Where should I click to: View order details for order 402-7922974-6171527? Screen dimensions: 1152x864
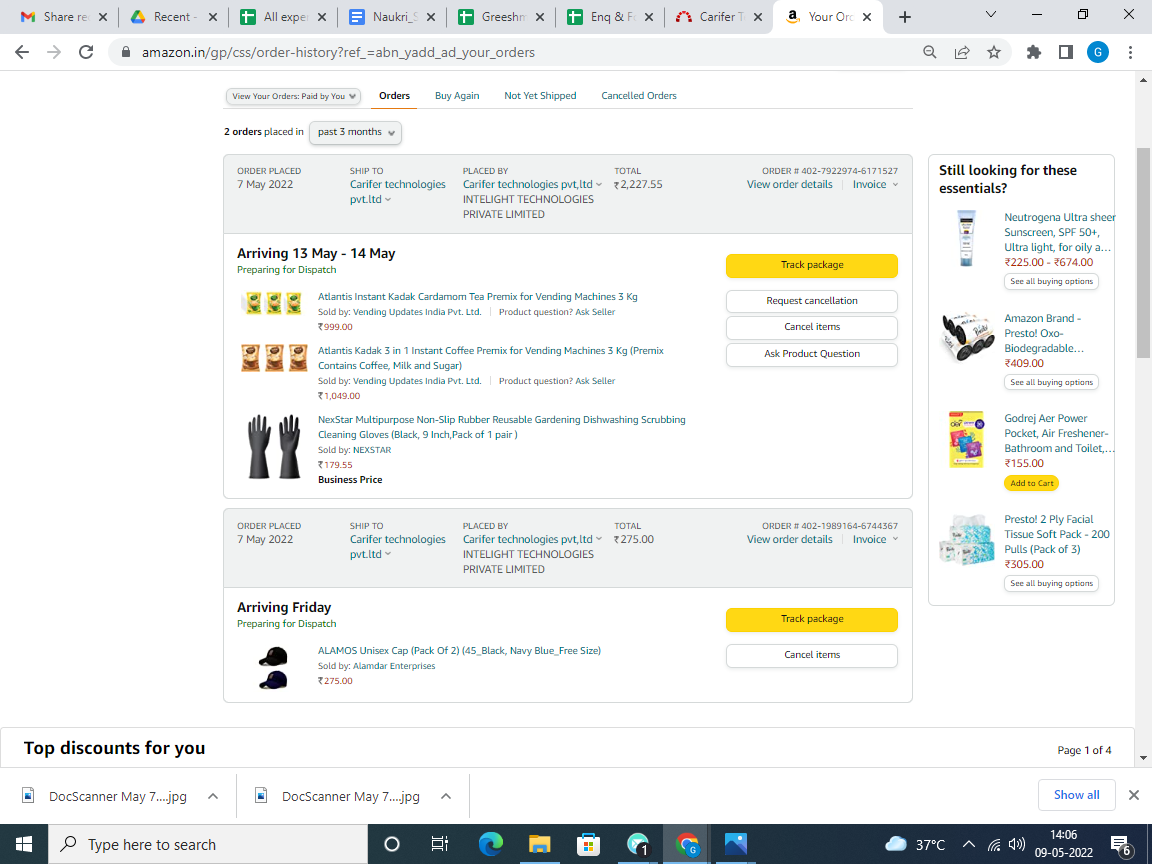(x=790, y=184)
